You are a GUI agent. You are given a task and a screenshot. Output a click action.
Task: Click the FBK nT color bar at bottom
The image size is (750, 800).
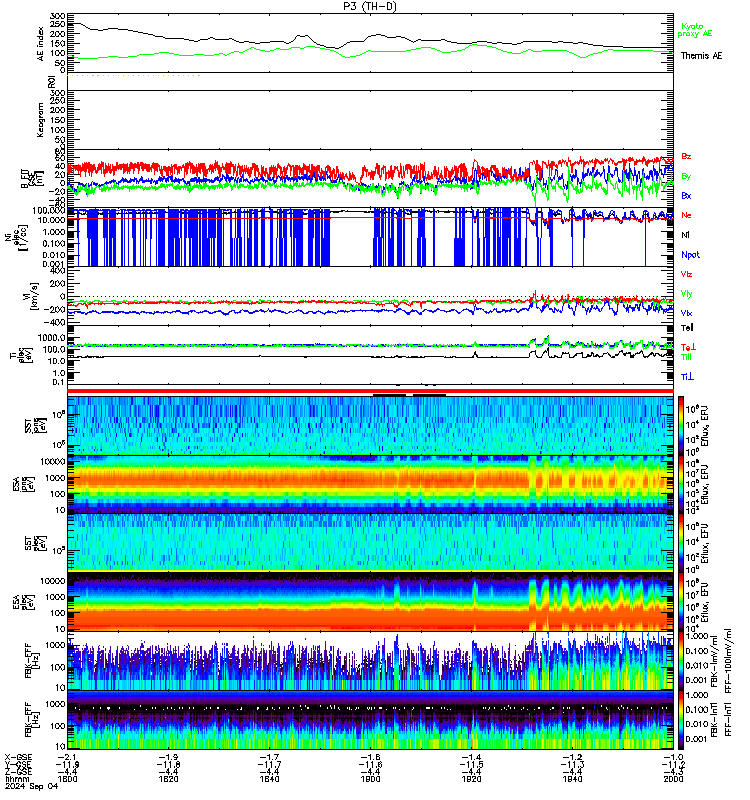(681, 720)
